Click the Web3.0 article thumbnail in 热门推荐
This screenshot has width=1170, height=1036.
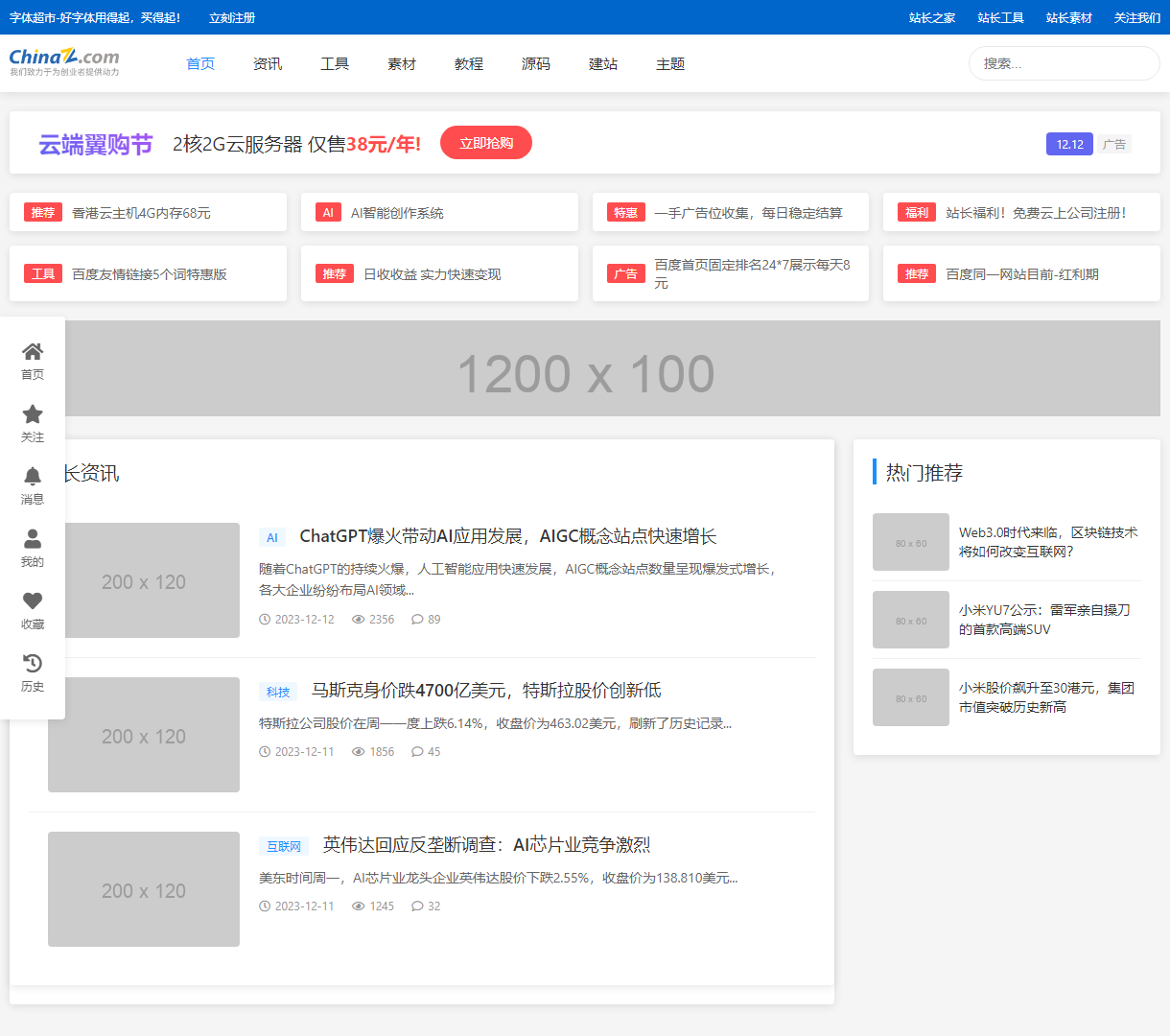[x=910, y=542]
